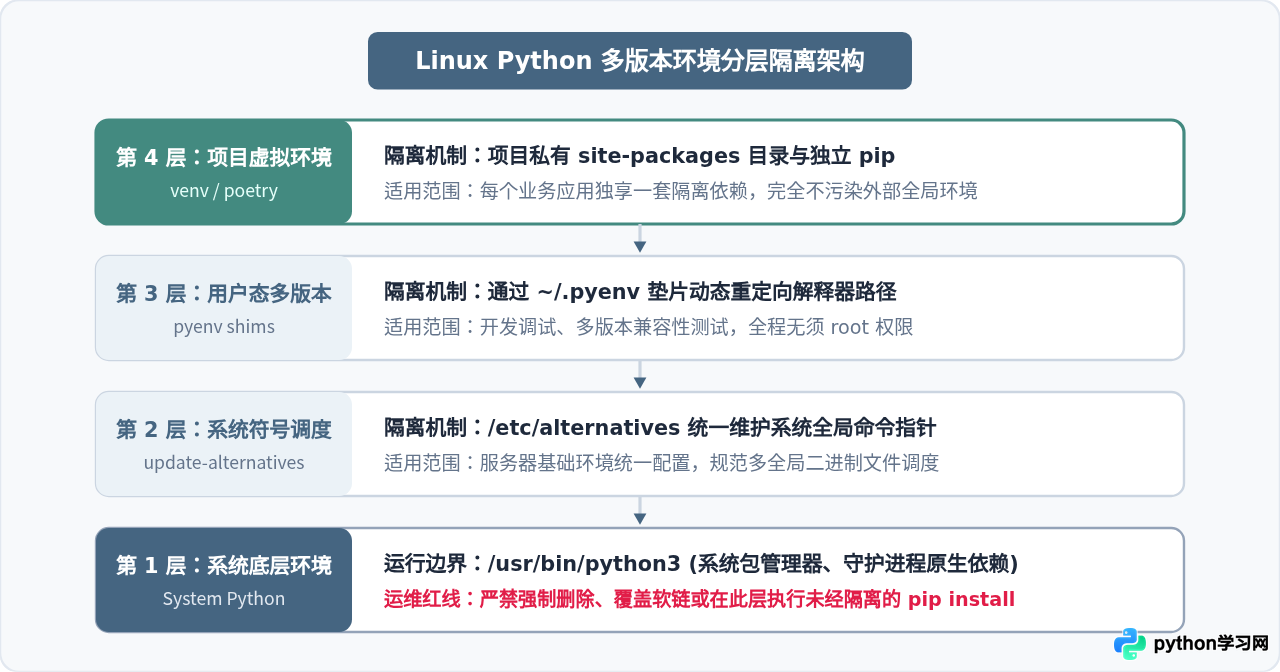Select the '第 4 层：项目虚拟环境' heading

(x=224, y=157)
